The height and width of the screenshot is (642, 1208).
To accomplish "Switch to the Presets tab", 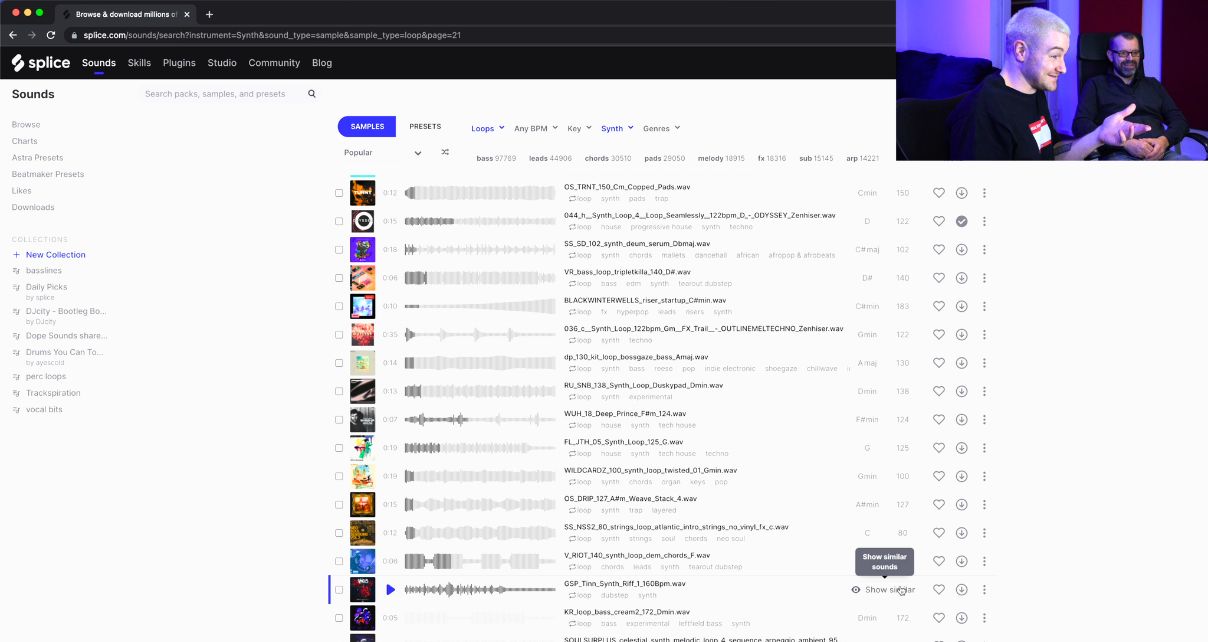I will [425, 127].
